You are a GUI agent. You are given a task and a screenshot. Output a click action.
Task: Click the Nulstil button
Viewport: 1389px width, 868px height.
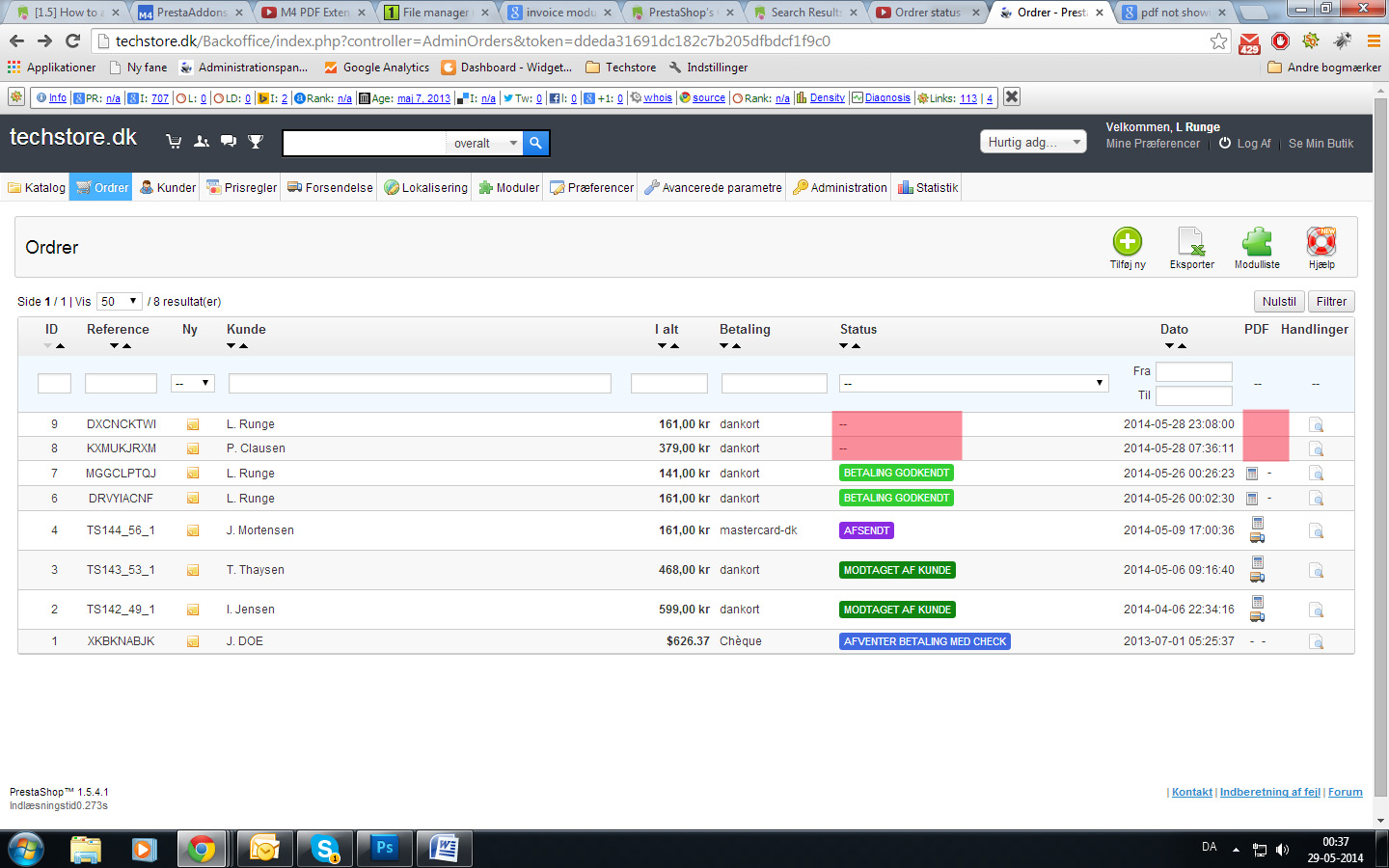click(x=1279, y=301)
